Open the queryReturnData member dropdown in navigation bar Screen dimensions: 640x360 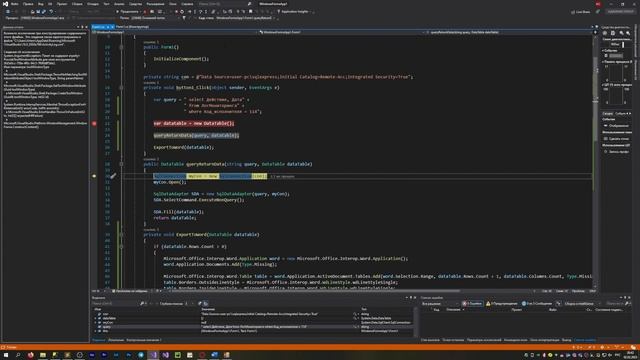coord(508,32)
